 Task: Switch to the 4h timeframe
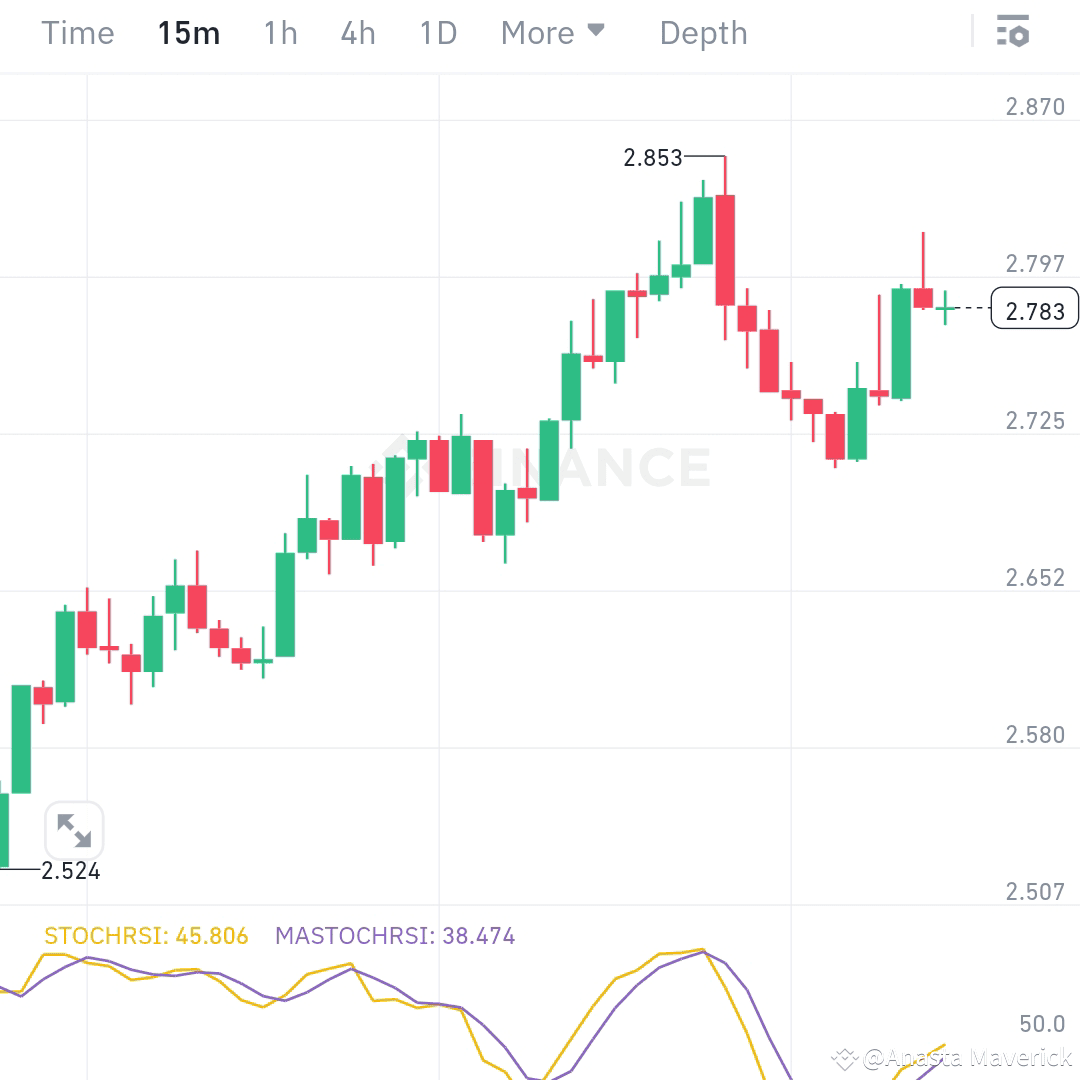point(357,32)
